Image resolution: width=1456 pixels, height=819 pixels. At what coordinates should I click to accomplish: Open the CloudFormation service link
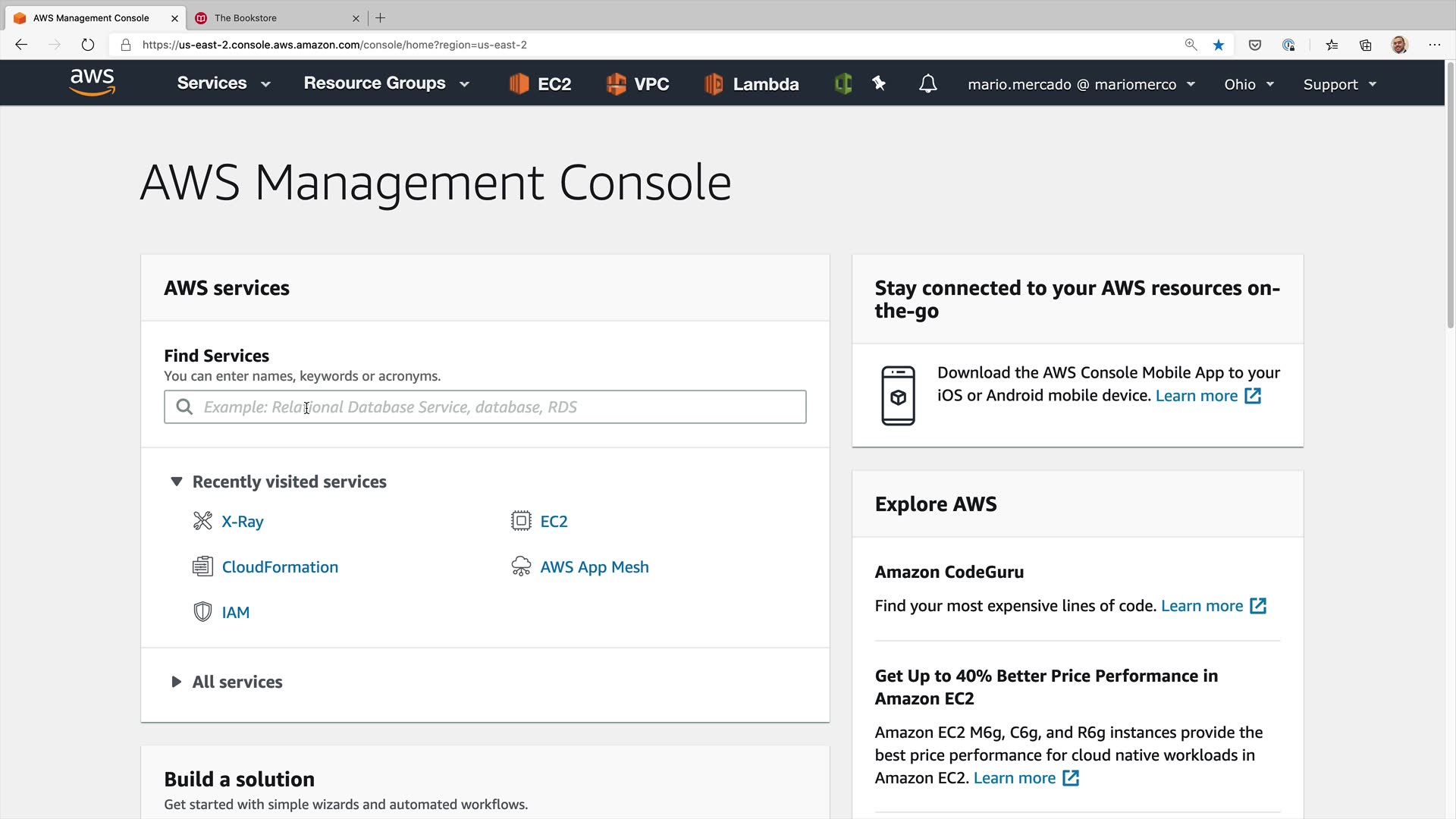coord(280,567)
